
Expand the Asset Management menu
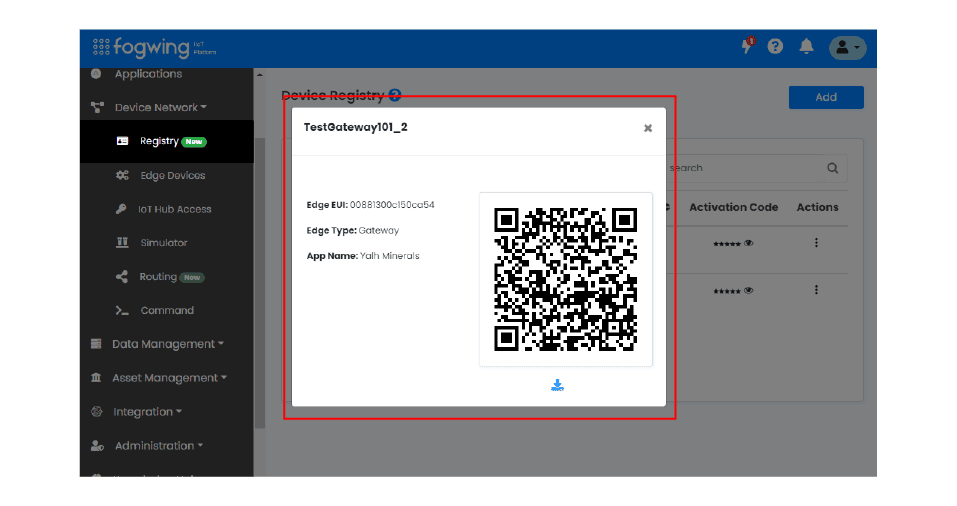(169, 378)
